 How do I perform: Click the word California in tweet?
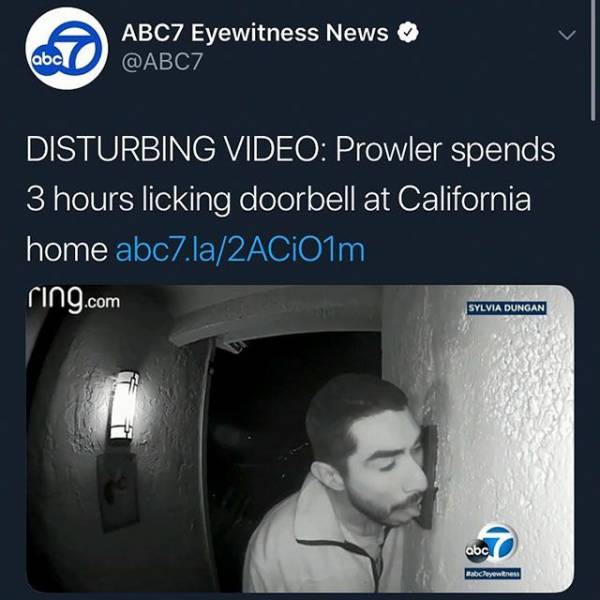click(464, 199)
